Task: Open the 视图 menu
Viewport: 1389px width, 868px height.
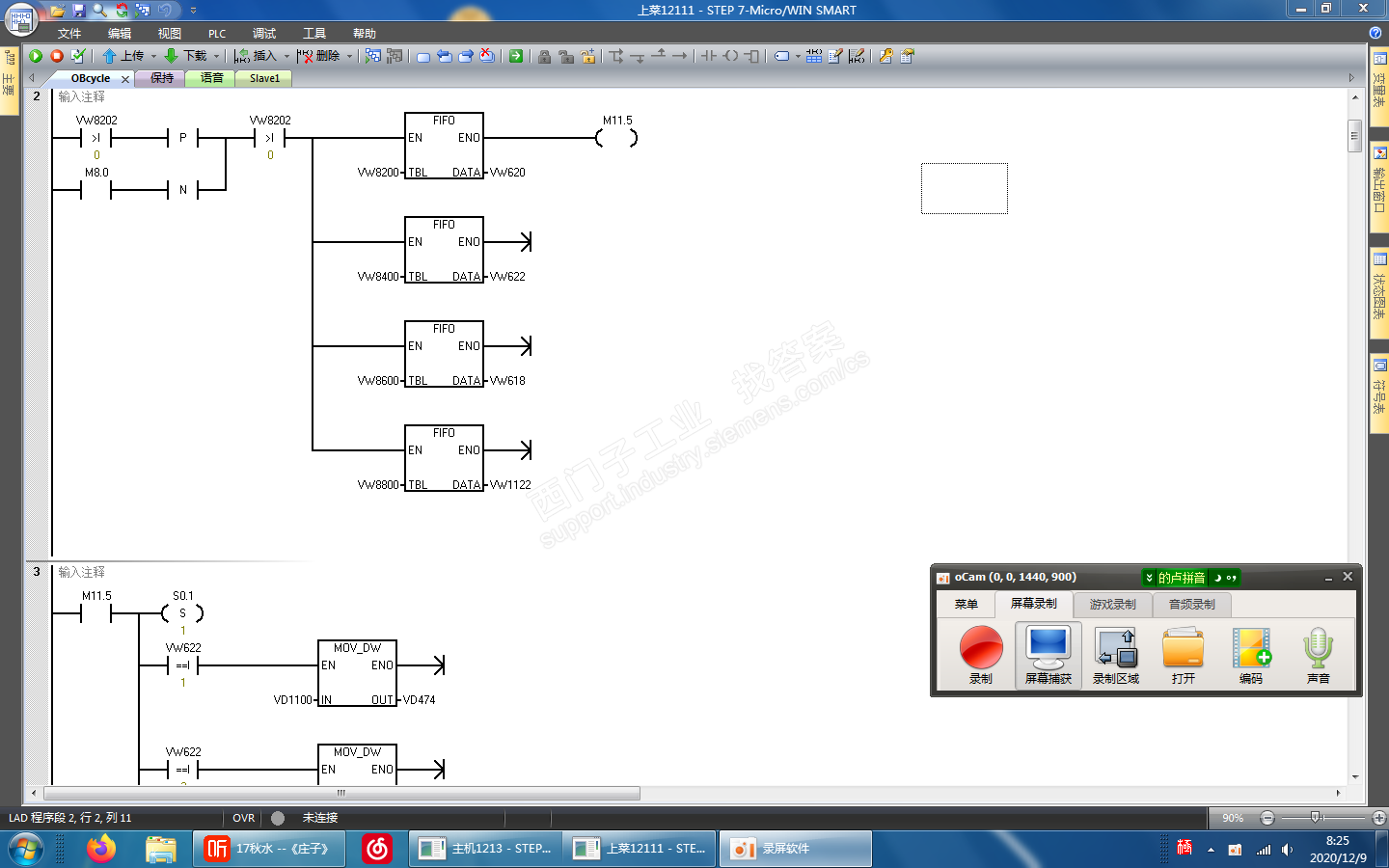Action: point(170,34)
